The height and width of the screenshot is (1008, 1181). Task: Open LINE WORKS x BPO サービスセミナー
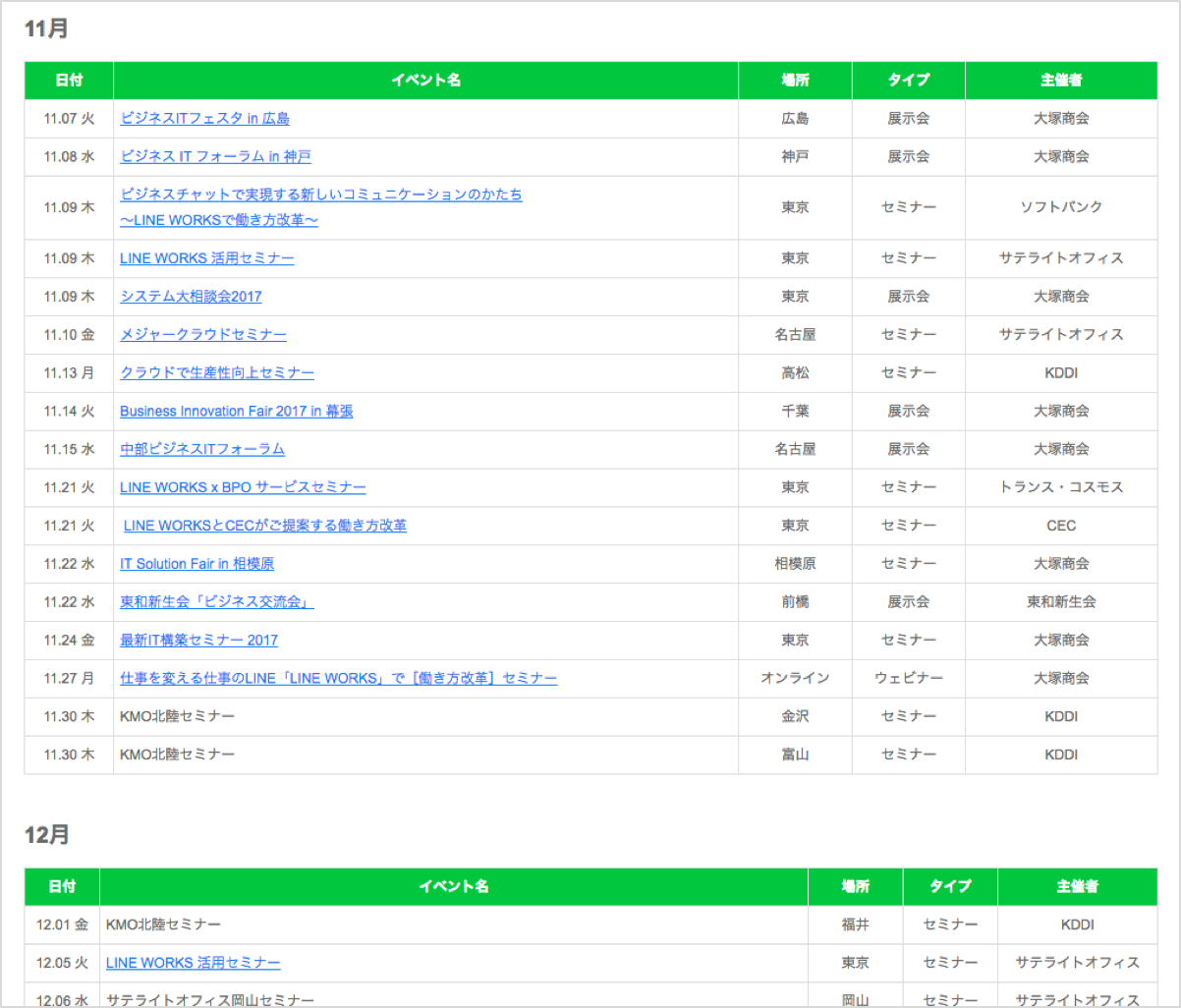(243, 487)
